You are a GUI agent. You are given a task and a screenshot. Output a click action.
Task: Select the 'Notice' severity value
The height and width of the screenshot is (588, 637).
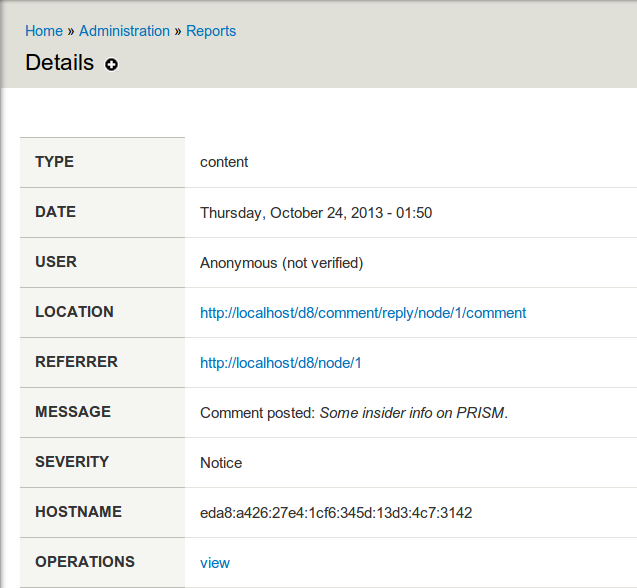point(221,463)
